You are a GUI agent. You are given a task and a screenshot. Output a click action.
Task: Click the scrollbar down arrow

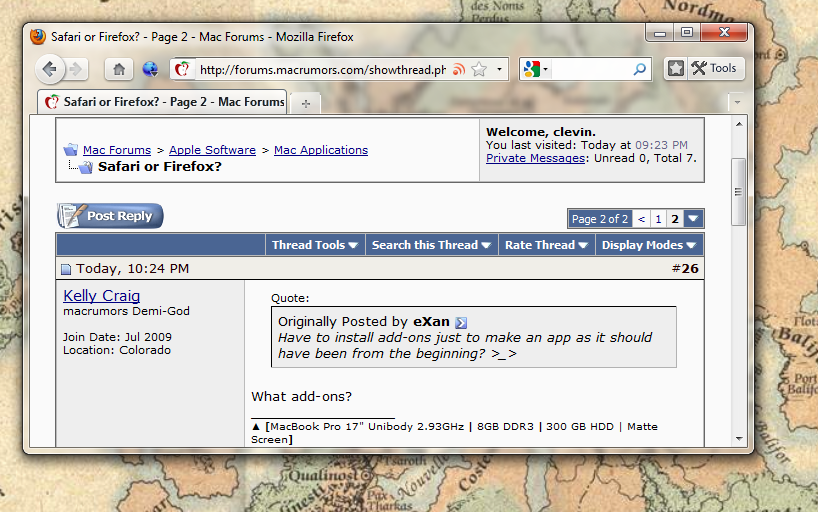point(739,438)
